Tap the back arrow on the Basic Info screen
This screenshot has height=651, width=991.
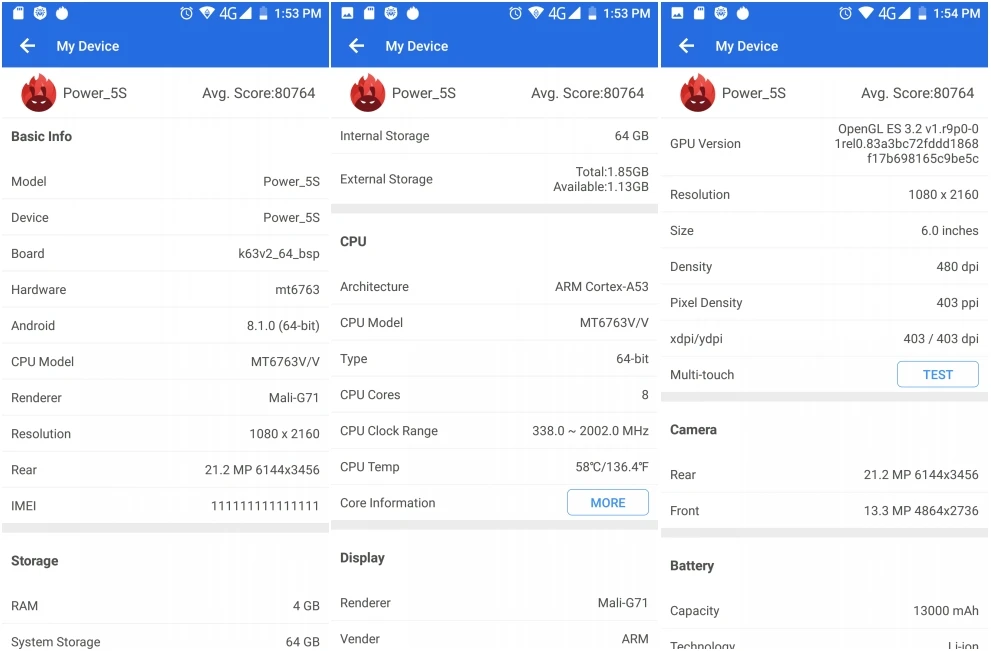click(27, 46)
